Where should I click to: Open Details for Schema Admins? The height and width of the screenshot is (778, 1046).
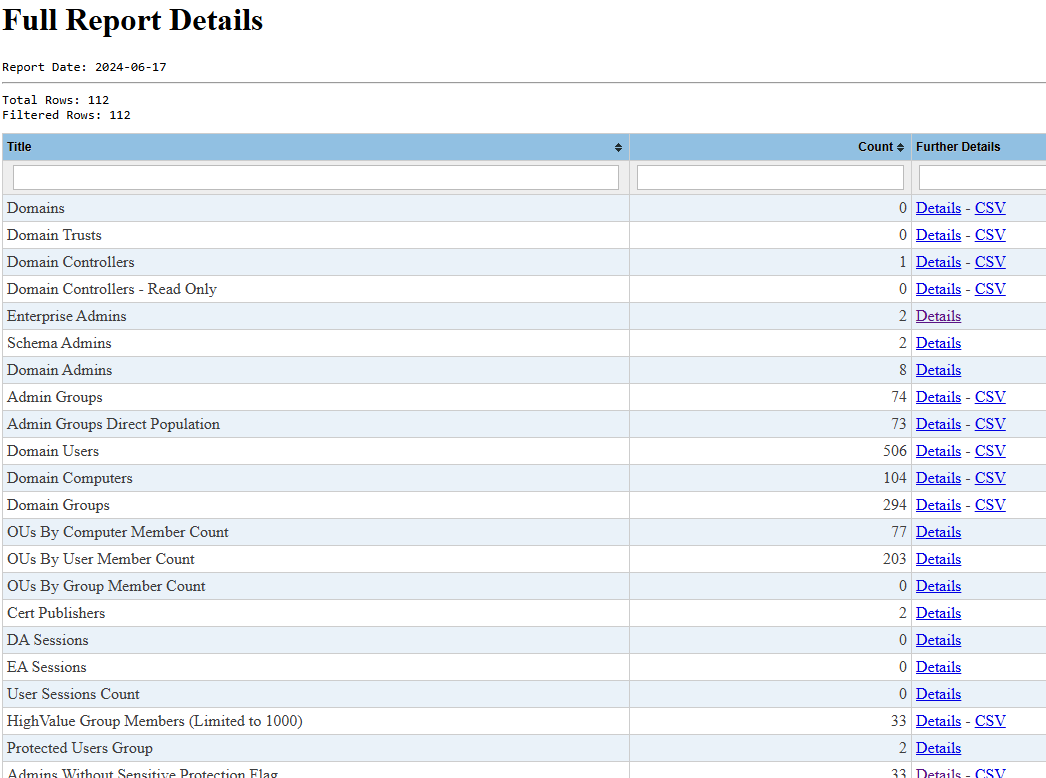click(x=938, y=342)
